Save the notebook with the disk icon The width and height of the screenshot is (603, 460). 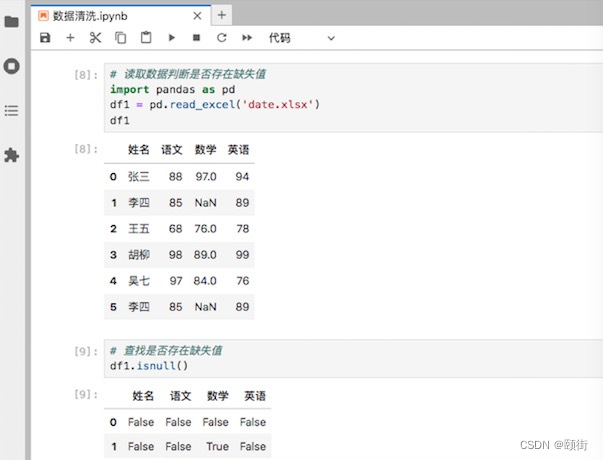tap(45, 38)
